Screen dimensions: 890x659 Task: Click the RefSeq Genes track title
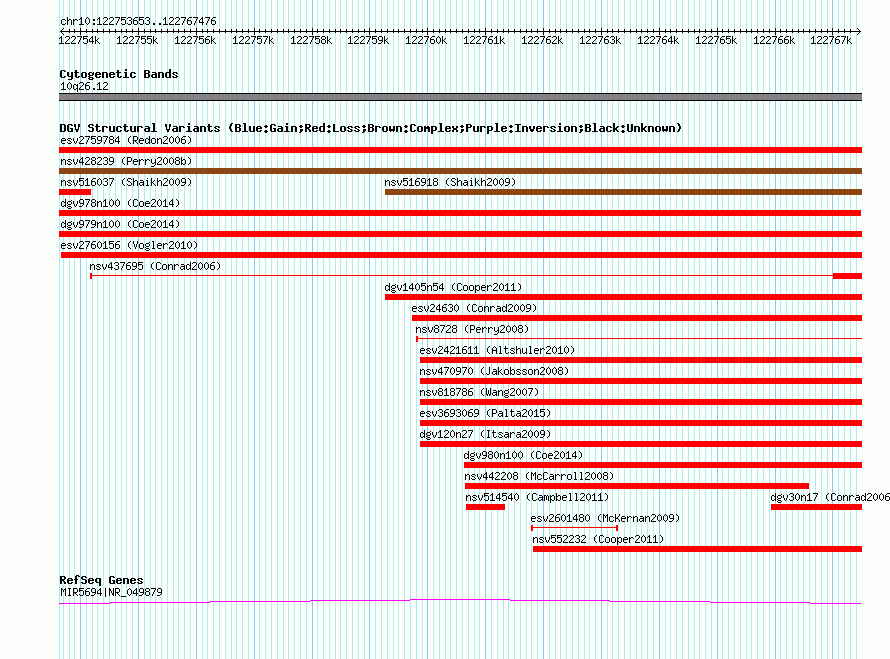coord(101,580)
